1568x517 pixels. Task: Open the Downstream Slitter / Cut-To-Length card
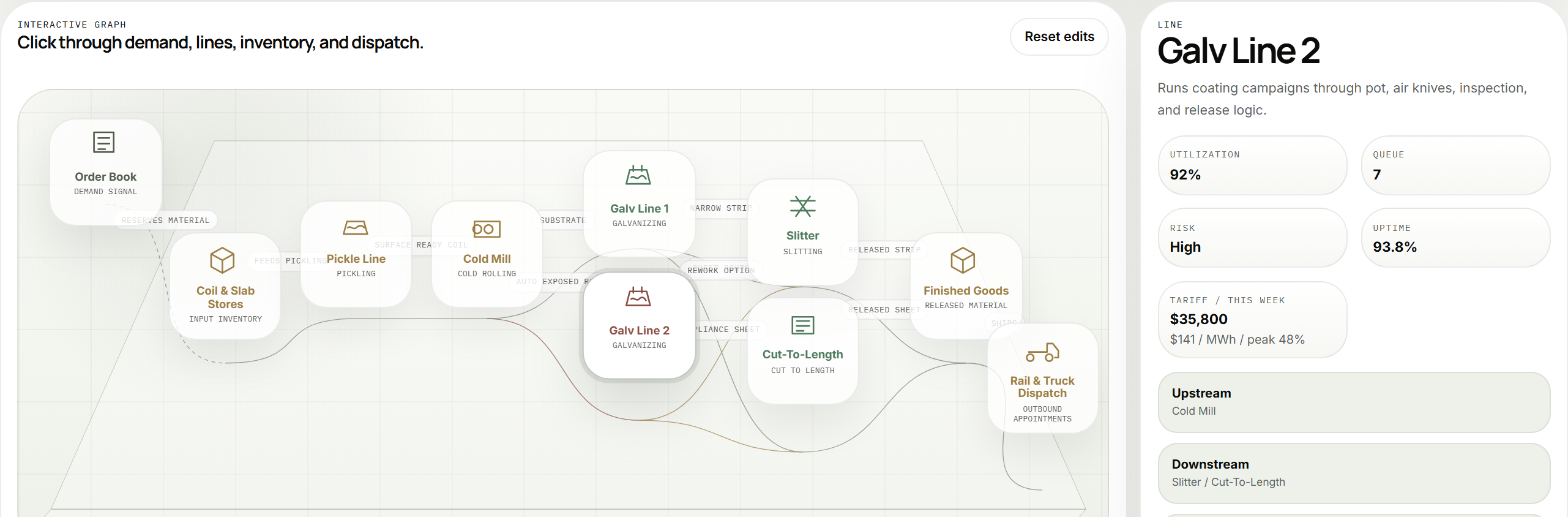coord(1354,473)
